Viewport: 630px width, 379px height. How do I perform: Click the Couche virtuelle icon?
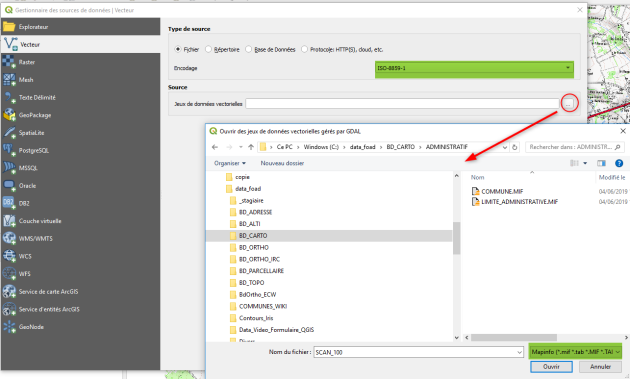pyautogui.click(x=9, y=221)
